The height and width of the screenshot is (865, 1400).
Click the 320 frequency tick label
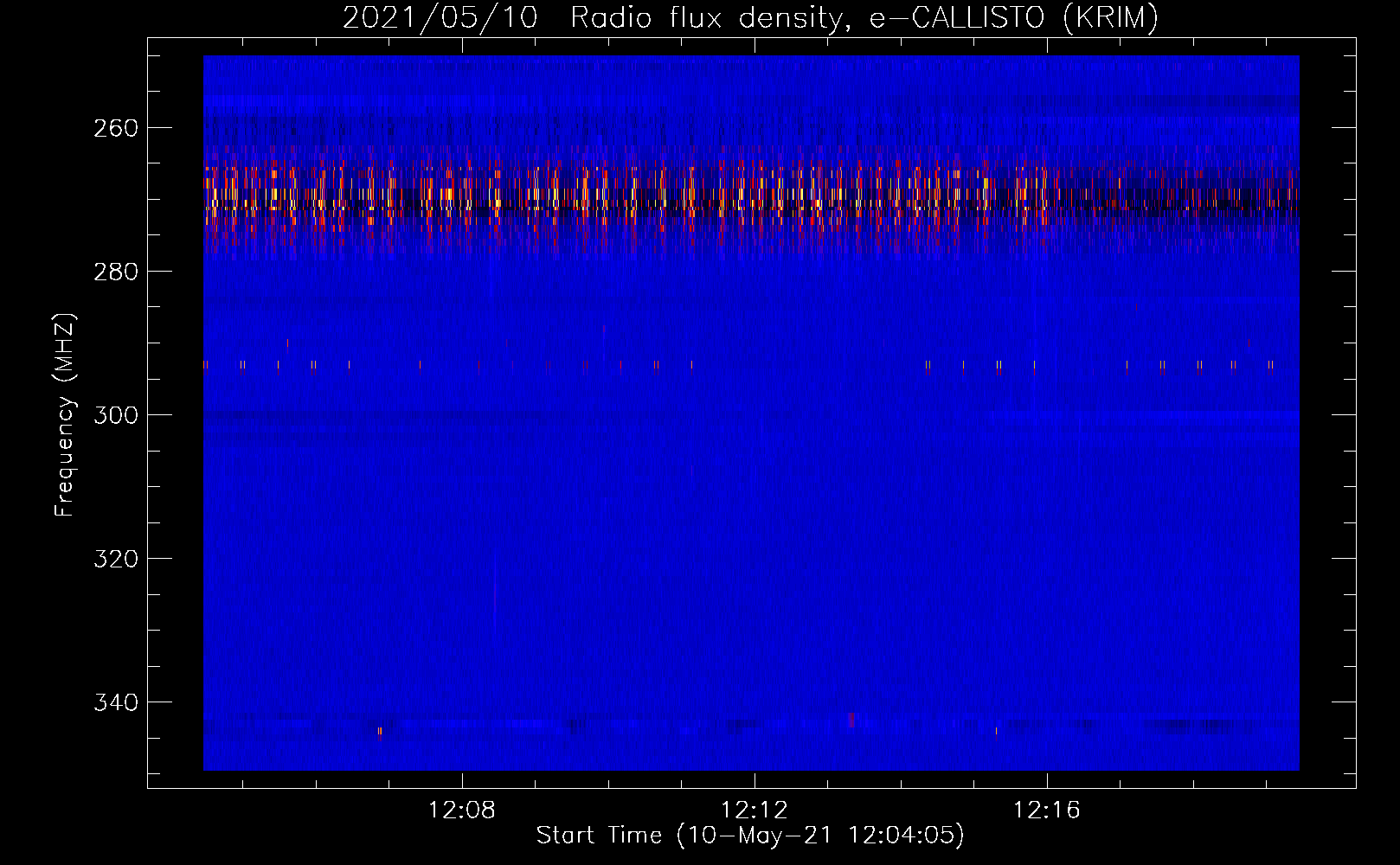click(116, 559)
